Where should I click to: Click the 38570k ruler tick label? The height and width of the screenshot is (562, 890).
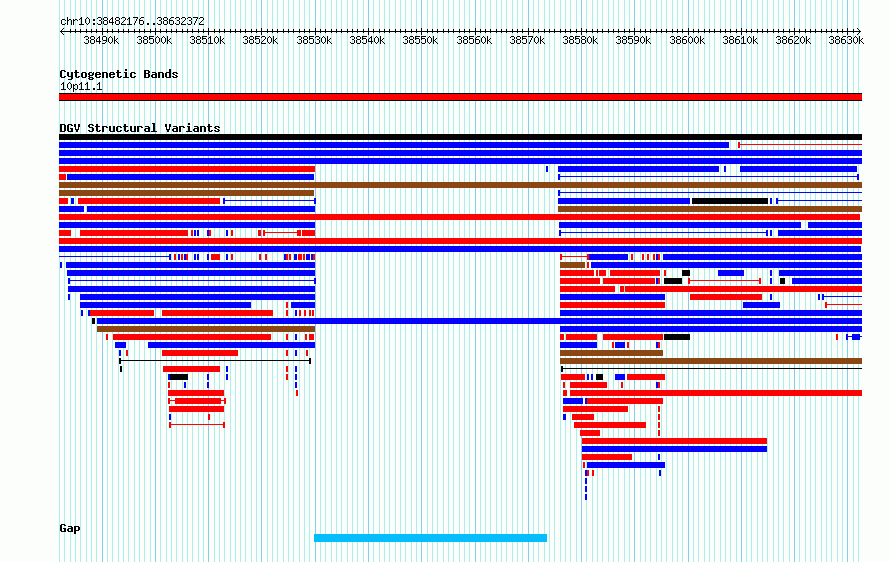527,40
